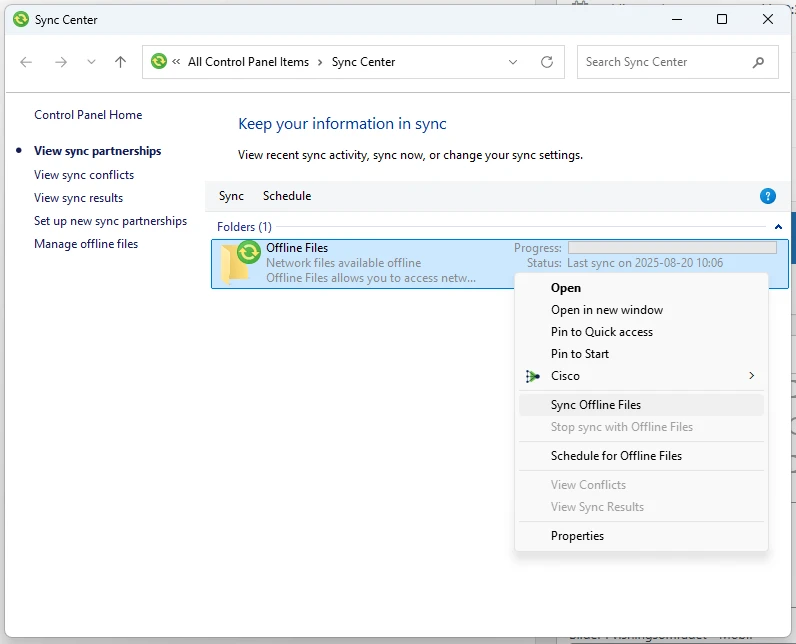This screenshot has height=644, width=796.
Task: Open View sync results
Action: click(x=79, y=198)
